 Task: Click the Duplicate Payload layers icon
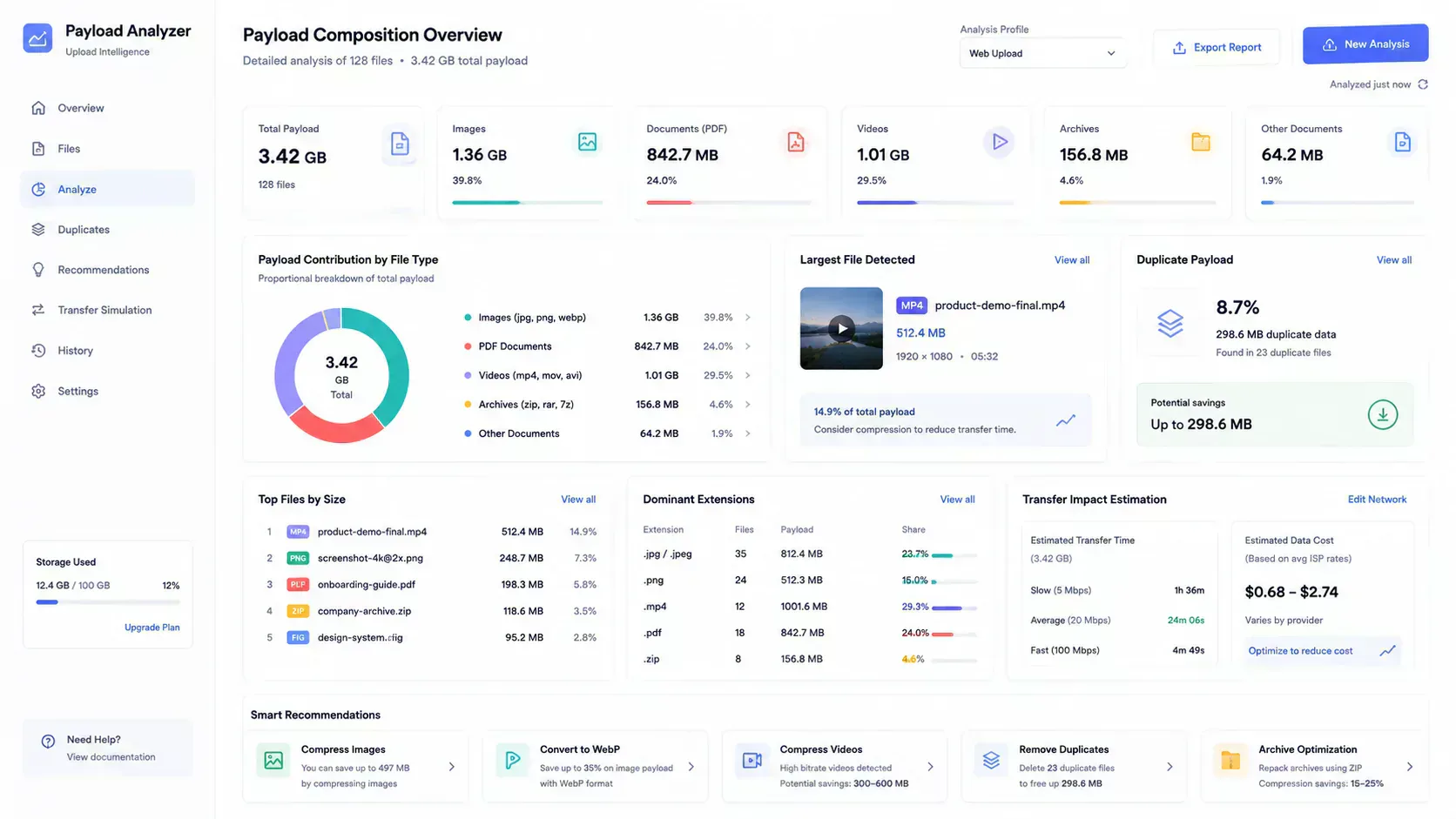(x=1170, y=324)
